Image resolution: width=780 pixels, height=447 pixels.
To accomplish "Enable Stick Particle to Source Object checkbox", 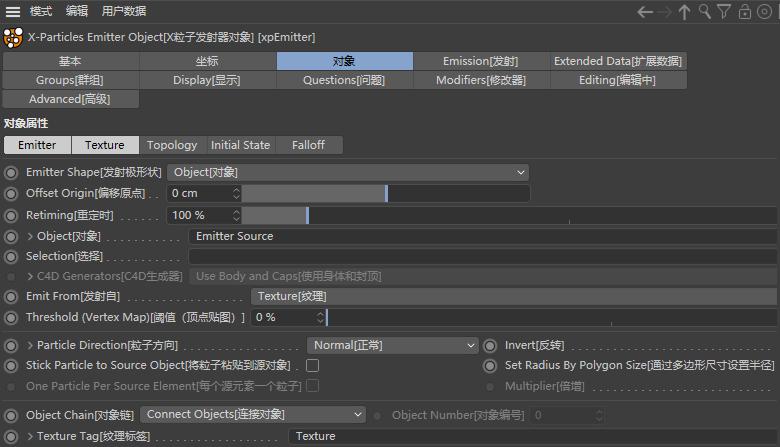I will click(312, 365).
